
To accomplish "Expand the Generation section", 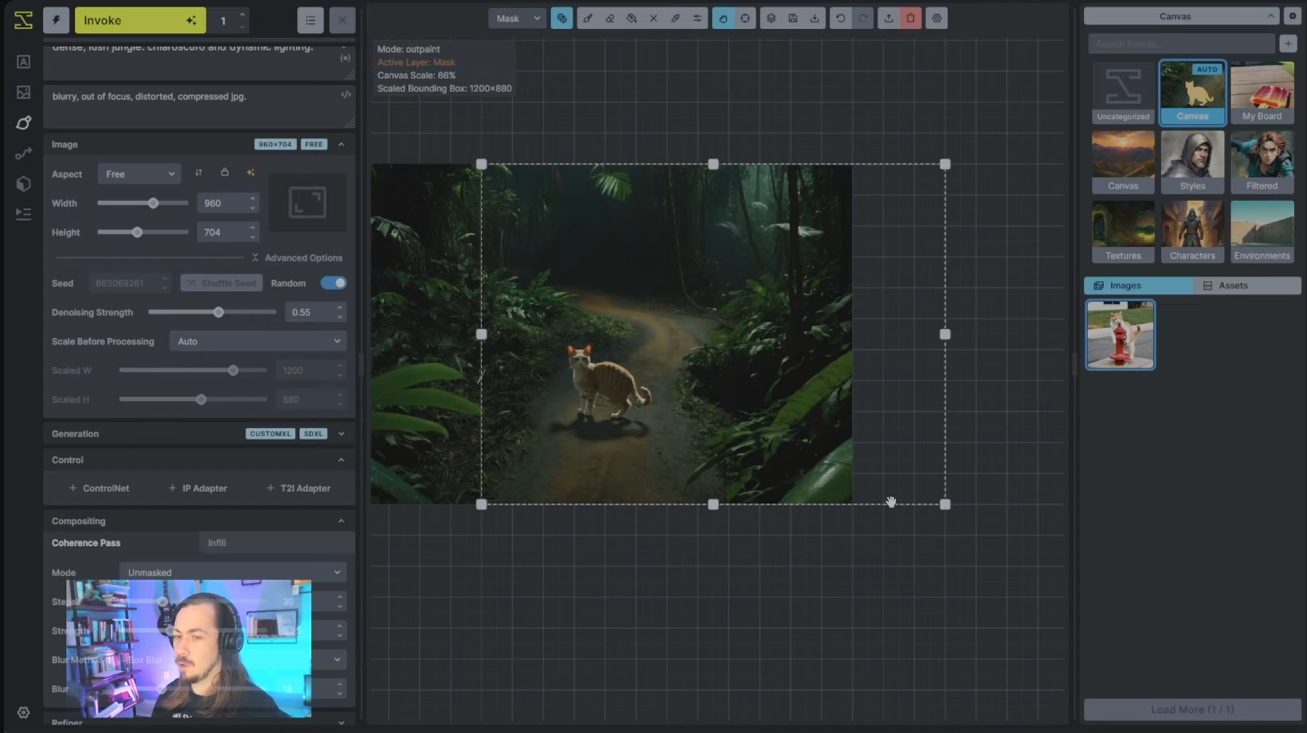I will click(x=341, y=434).
